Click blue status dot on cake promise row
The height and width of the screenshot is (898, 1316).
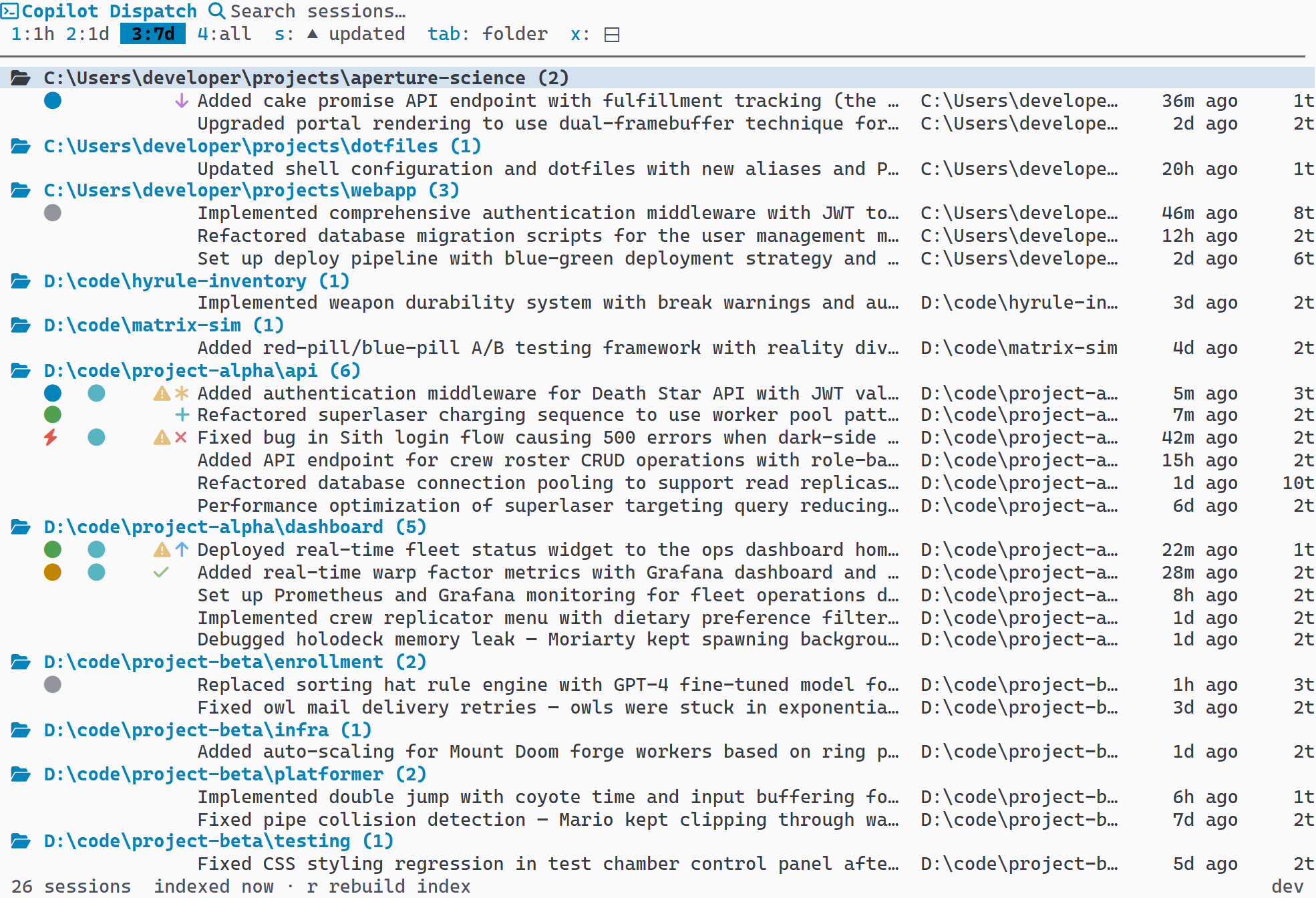tap(53, 101)
